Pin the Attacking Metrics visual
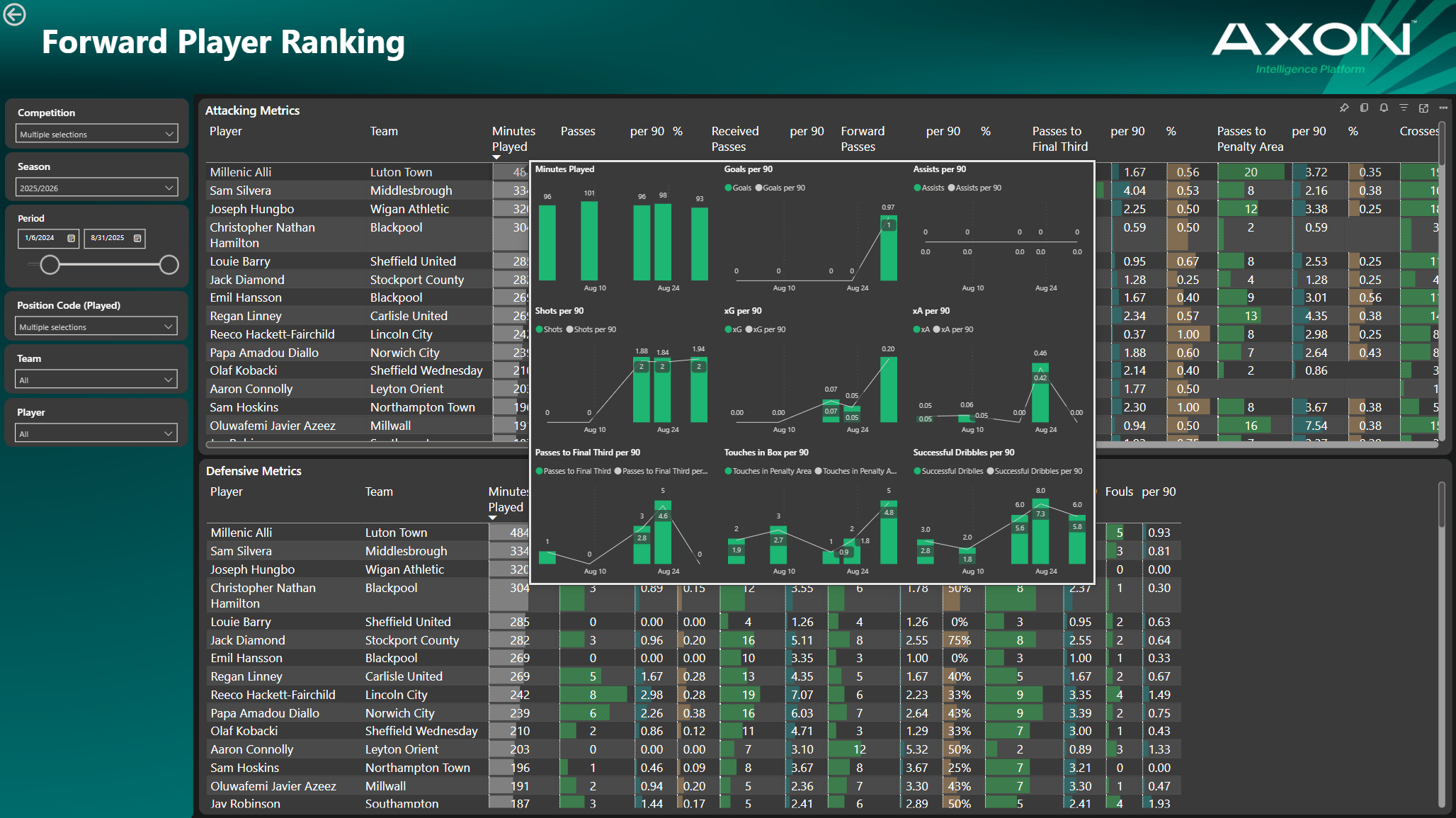The height and width of the screenshot is (818, 1456). pos(1344,108)
